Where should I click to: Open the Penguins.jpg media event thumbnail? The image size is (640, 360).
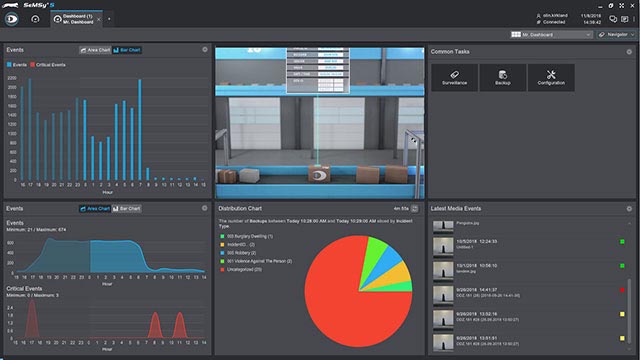[x=443, y=226]
